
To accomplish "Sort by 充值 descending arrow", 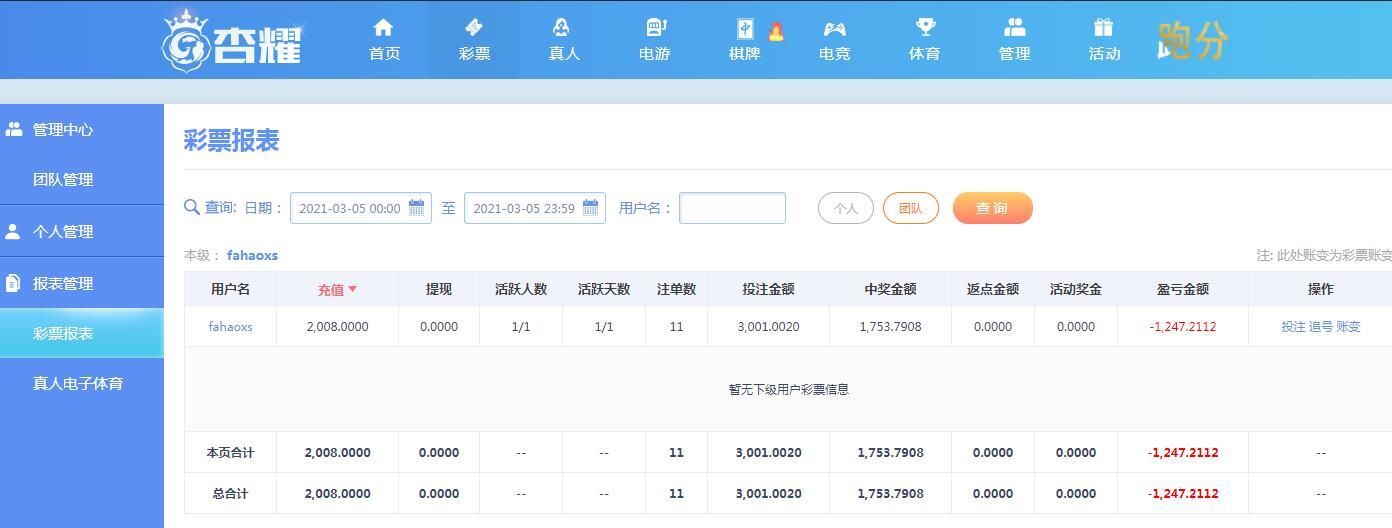I will click(x=352, y=289).
